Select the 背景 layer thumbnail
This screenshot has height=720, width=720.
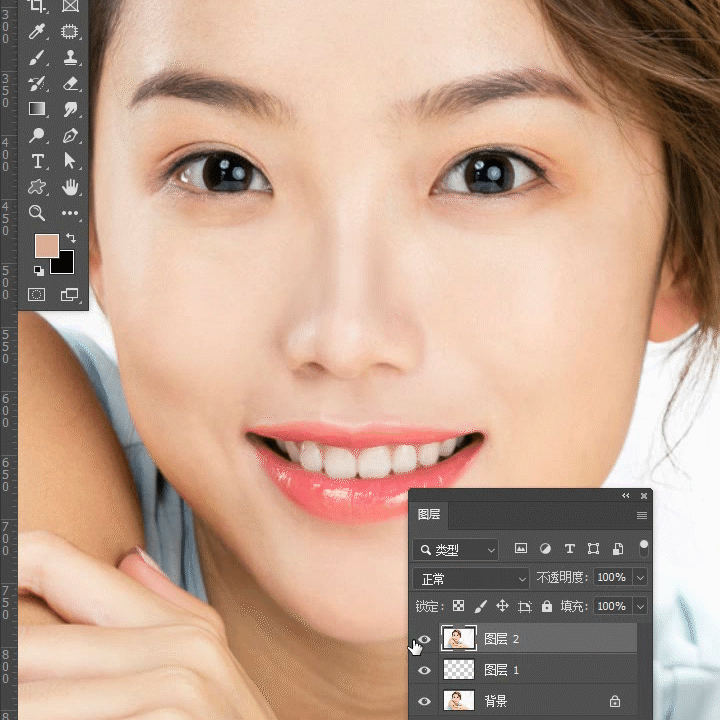point(459,701)
